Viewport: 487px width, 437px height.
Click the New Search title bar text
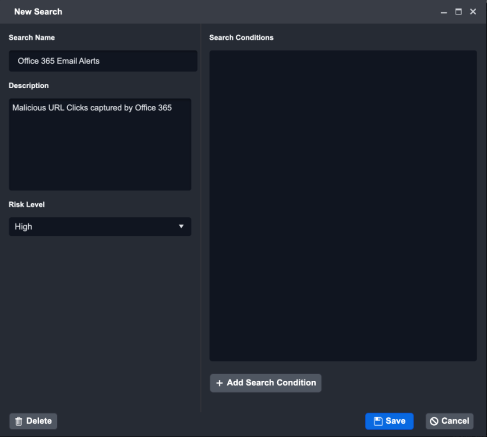coord(38,12)
